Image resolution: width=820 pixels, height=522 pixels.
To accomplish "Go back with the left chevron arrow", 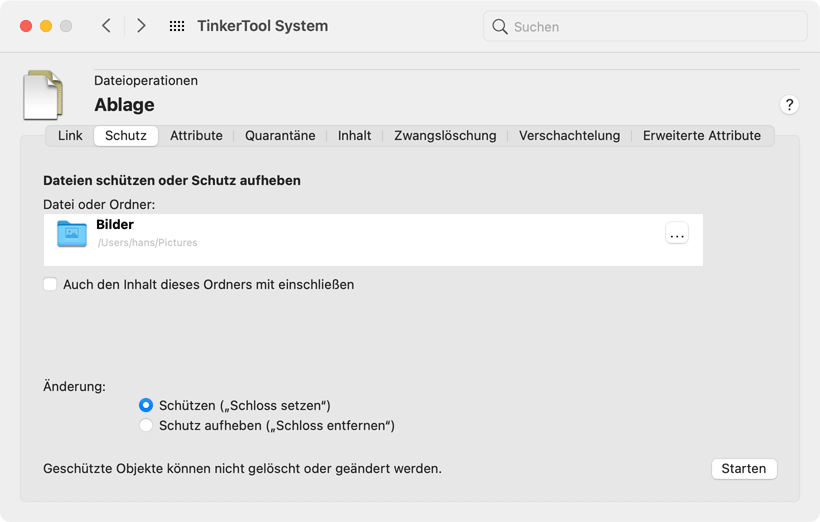I will pos(106,26).
